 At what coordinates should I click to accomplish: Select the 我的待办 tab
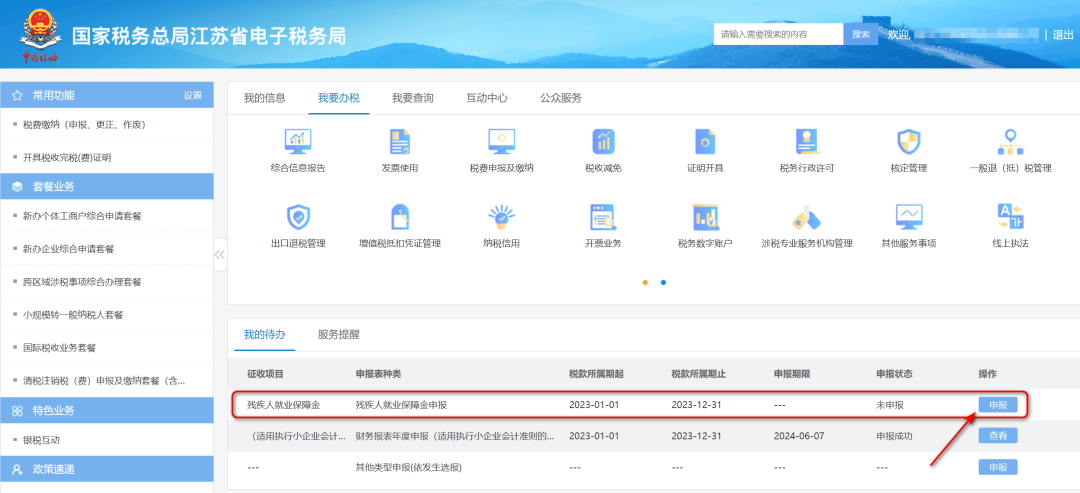point(264,335)
